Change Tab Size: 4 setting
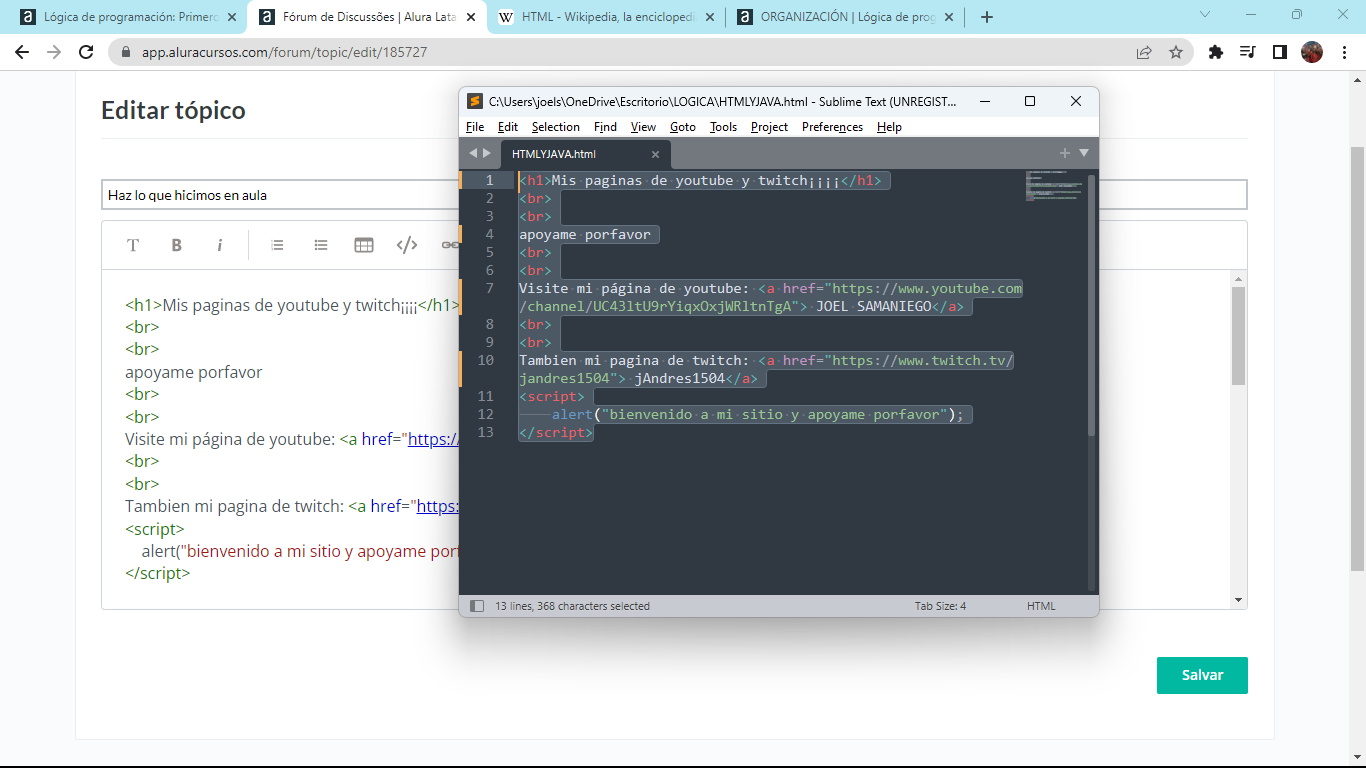Viewport: 1366px width, 768px height. click(x=940, y=606)
